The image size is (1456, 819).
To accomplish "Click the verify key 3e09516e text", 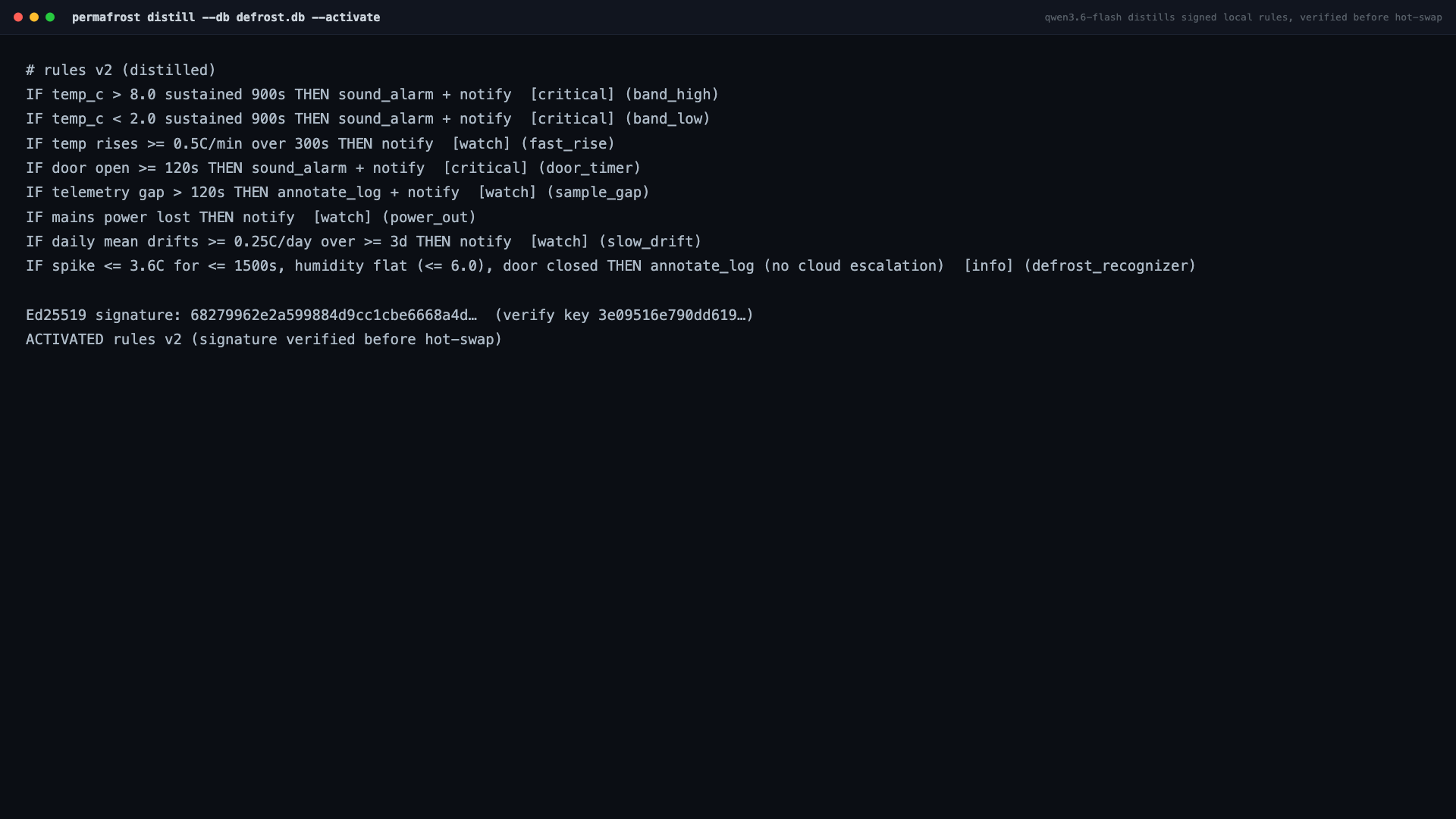I will pos(624,315).
